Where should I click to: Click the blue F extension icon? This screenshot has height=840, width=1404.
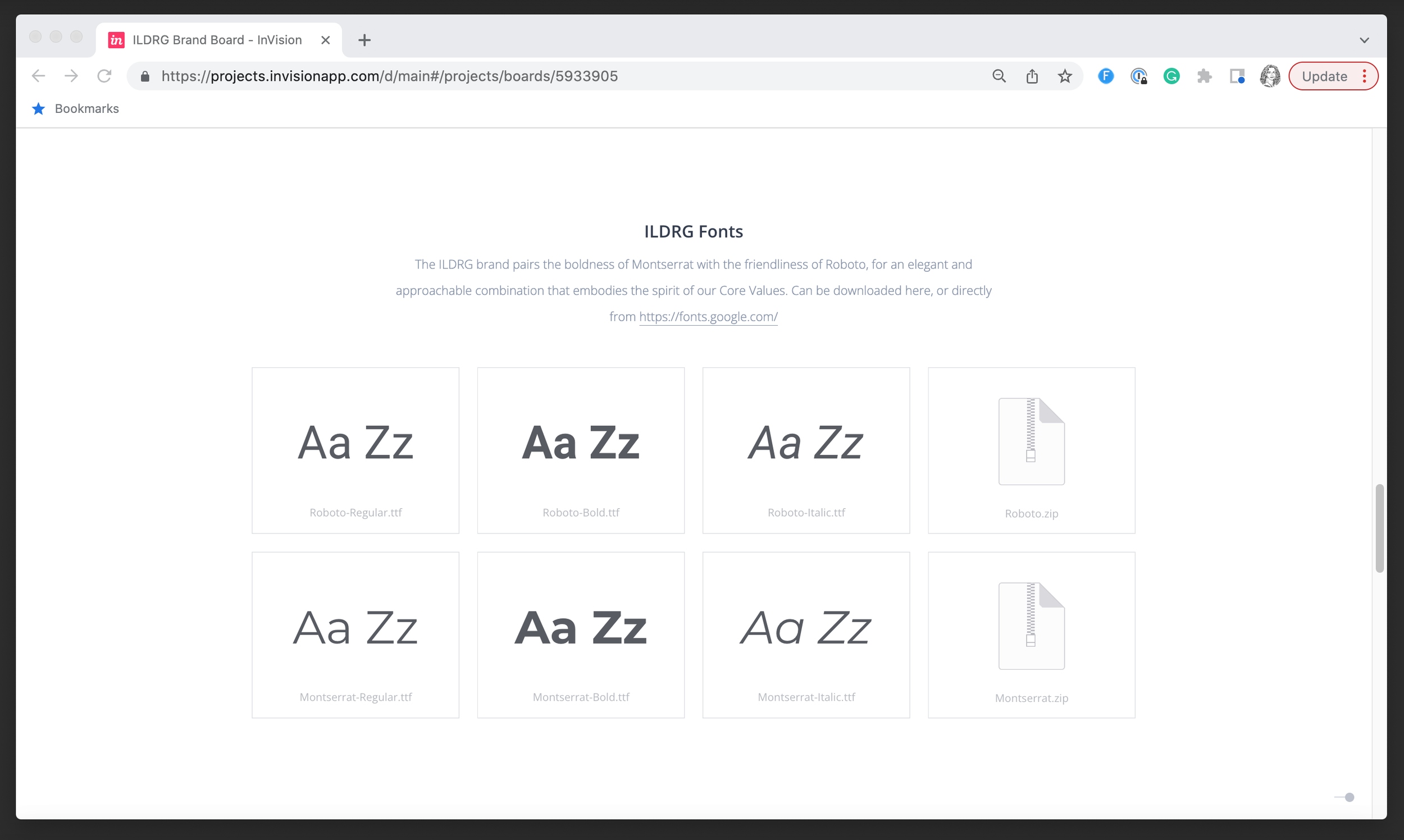pyautogui.click(x=1106, y=76)
